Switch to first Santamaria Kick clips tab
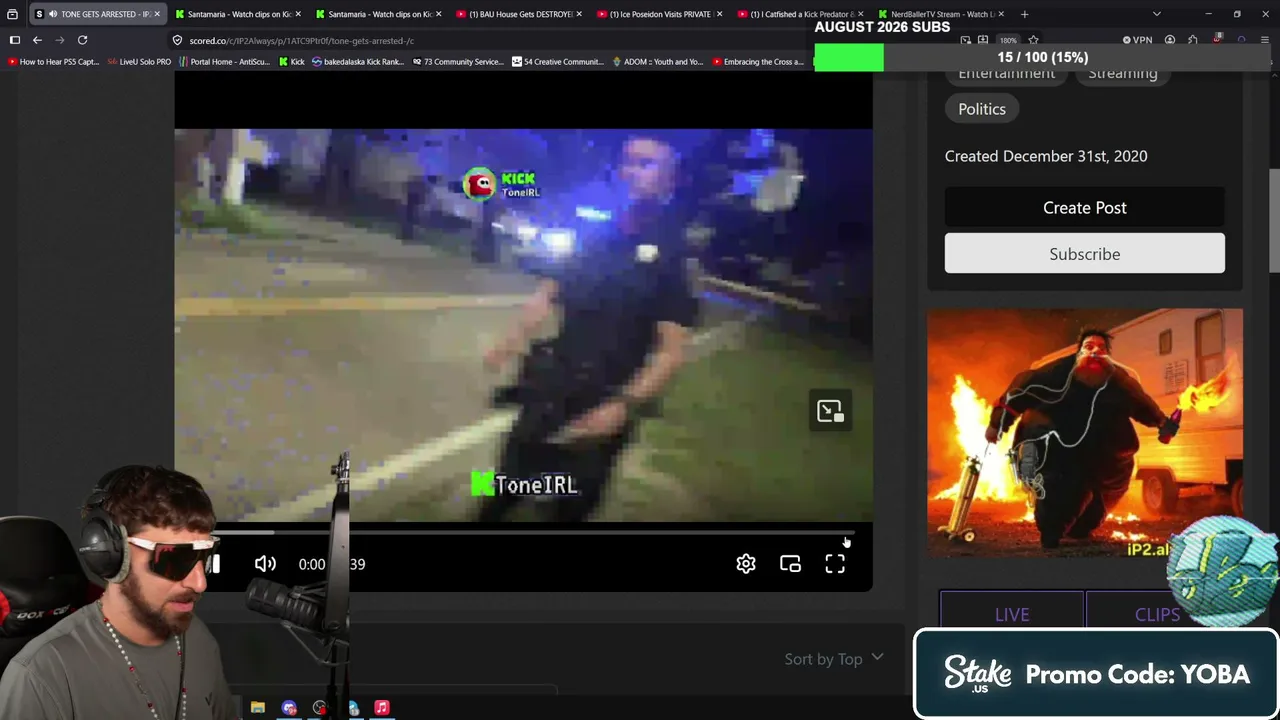 (x=238, y=14)
